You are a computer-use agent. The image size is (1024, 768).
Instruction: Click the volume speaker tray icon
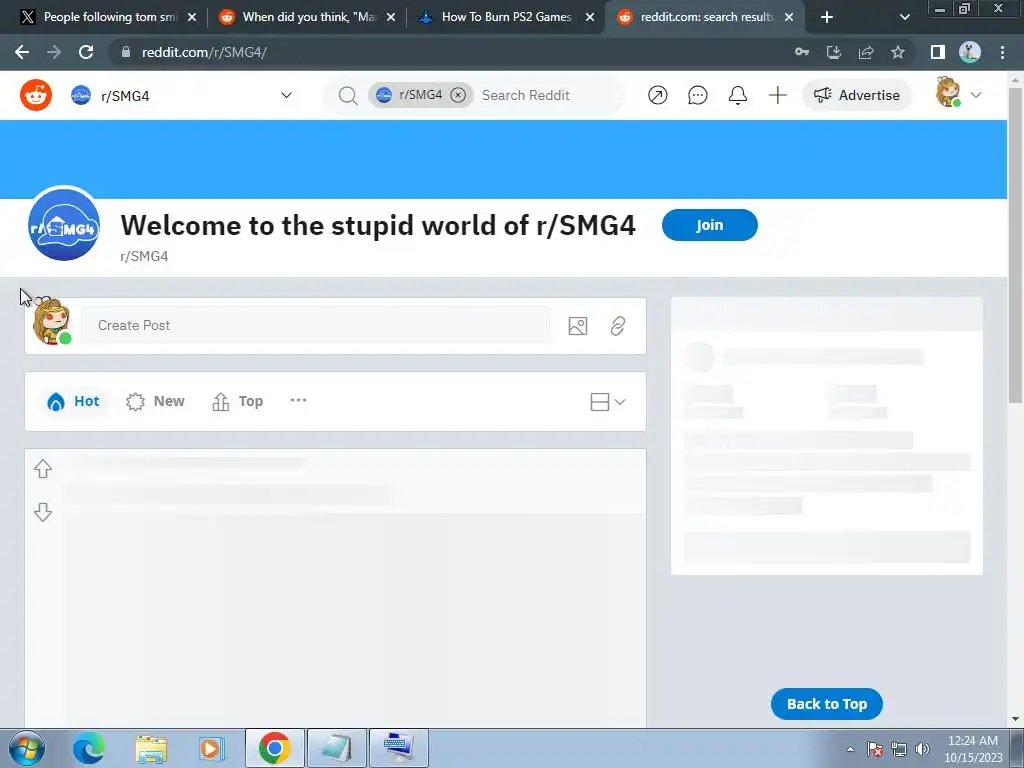[x=922, y=749]
